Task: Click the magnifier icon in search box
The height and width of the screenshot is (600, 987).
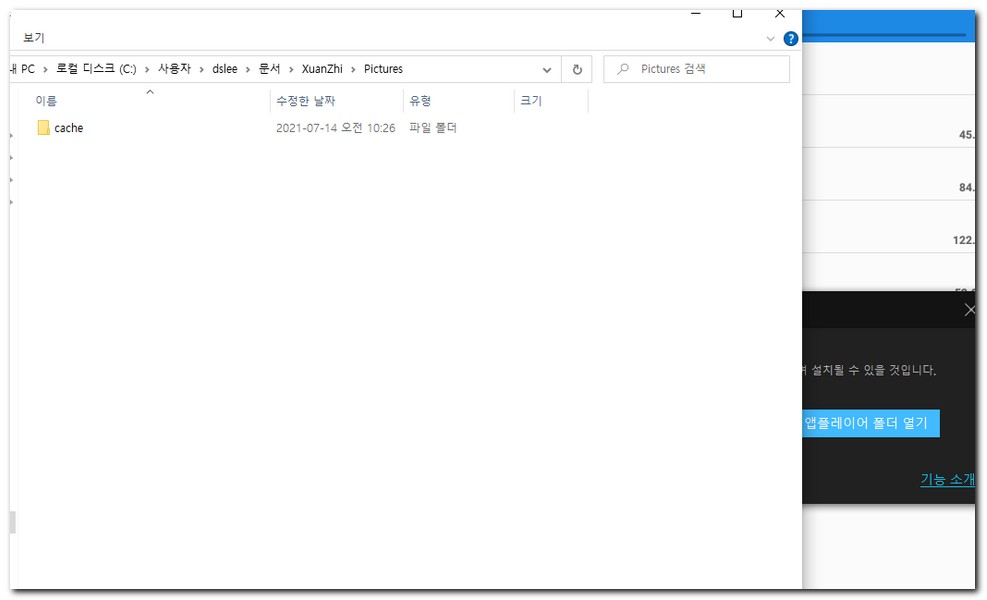Action: click(x=624, y=70)
